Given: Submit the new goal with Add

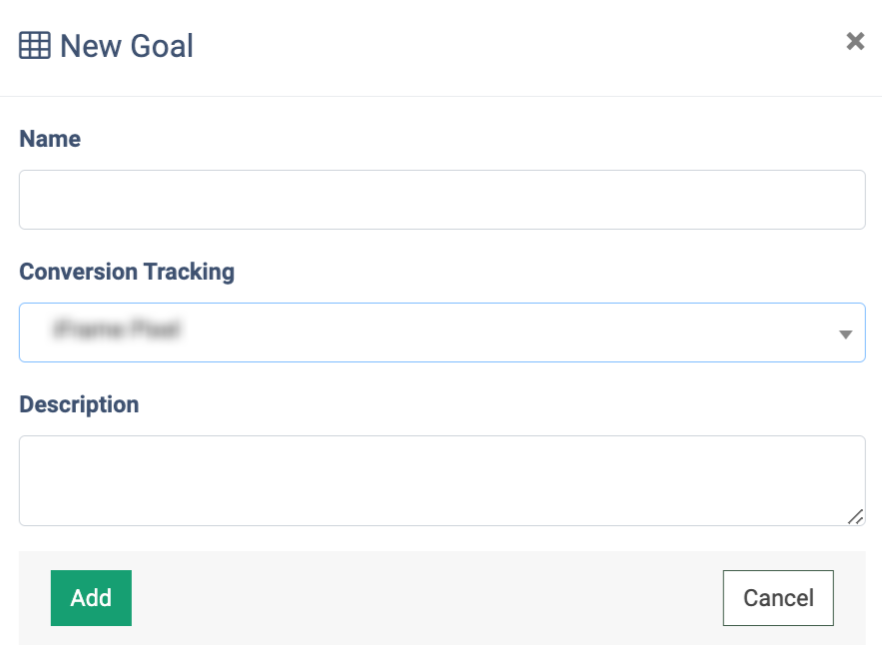Looking at the screenshot, I should coord(91,598).
